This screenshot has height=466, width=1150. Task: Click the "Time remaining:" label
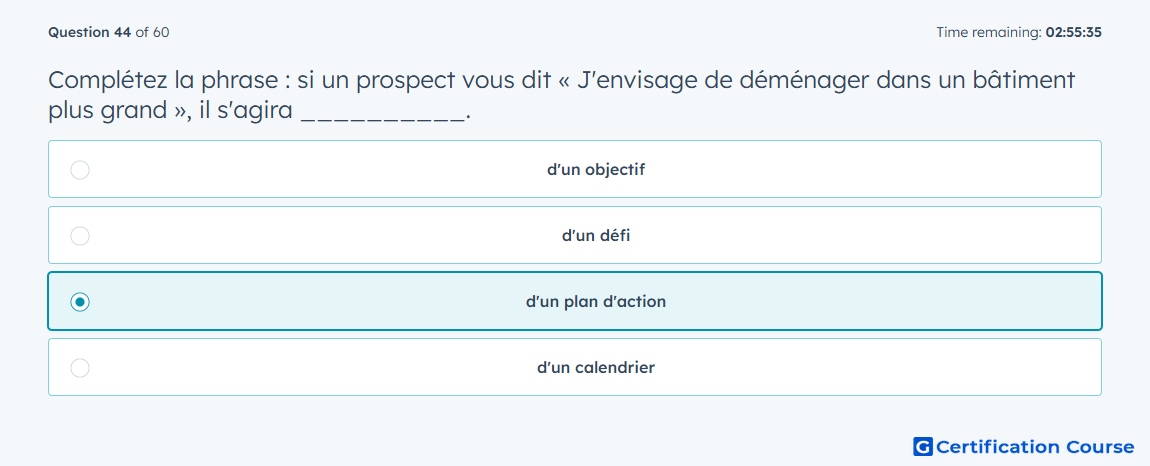pyautogui.click(x=989, y=32)
